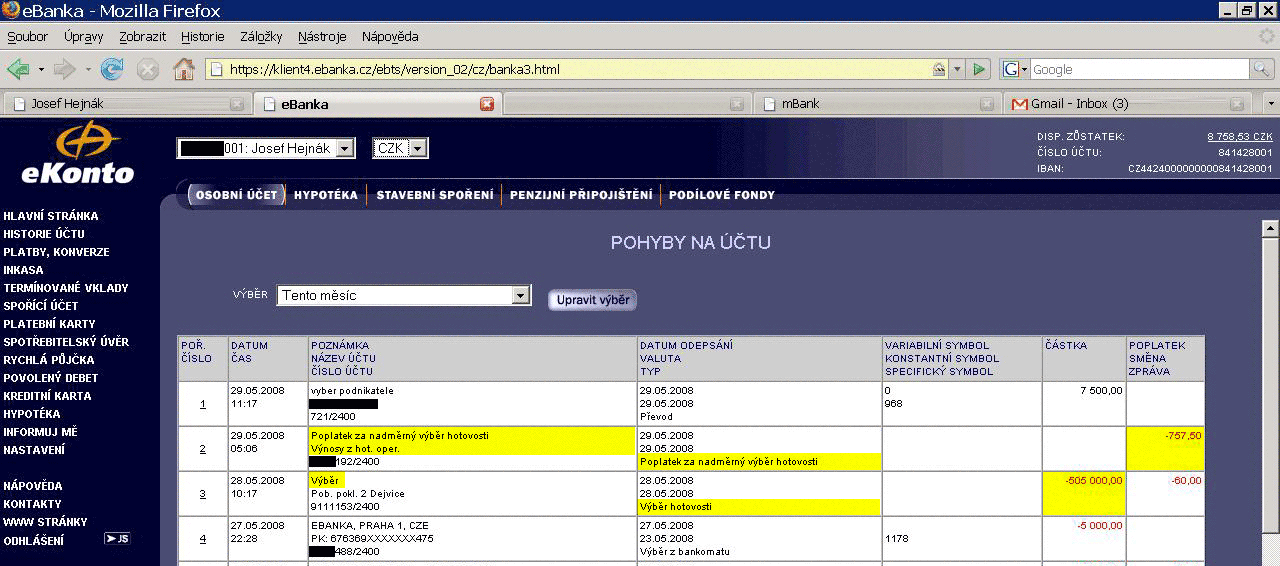Open the CZK currency dropdown
This screenshot has width=1280, height=566.
click(418, 148)
